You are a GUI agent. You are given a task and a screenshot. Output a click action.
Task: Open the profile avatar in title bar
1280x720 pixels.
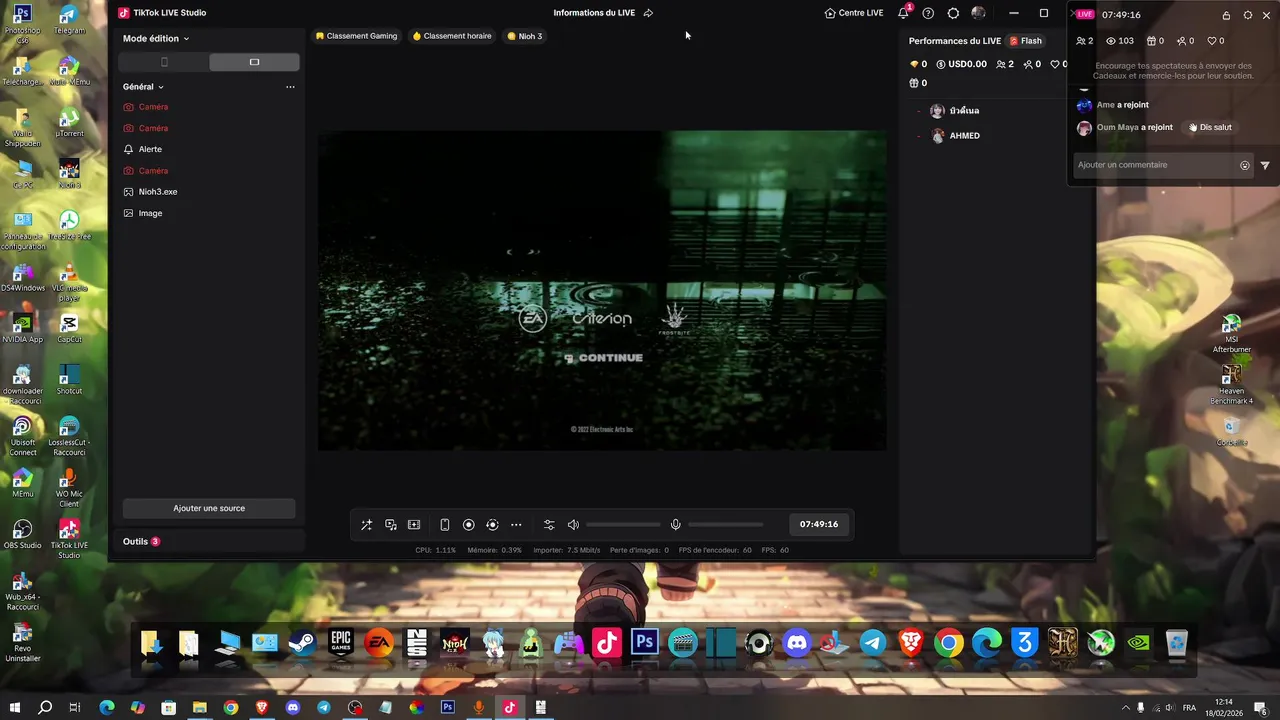[x=978, y=13]
